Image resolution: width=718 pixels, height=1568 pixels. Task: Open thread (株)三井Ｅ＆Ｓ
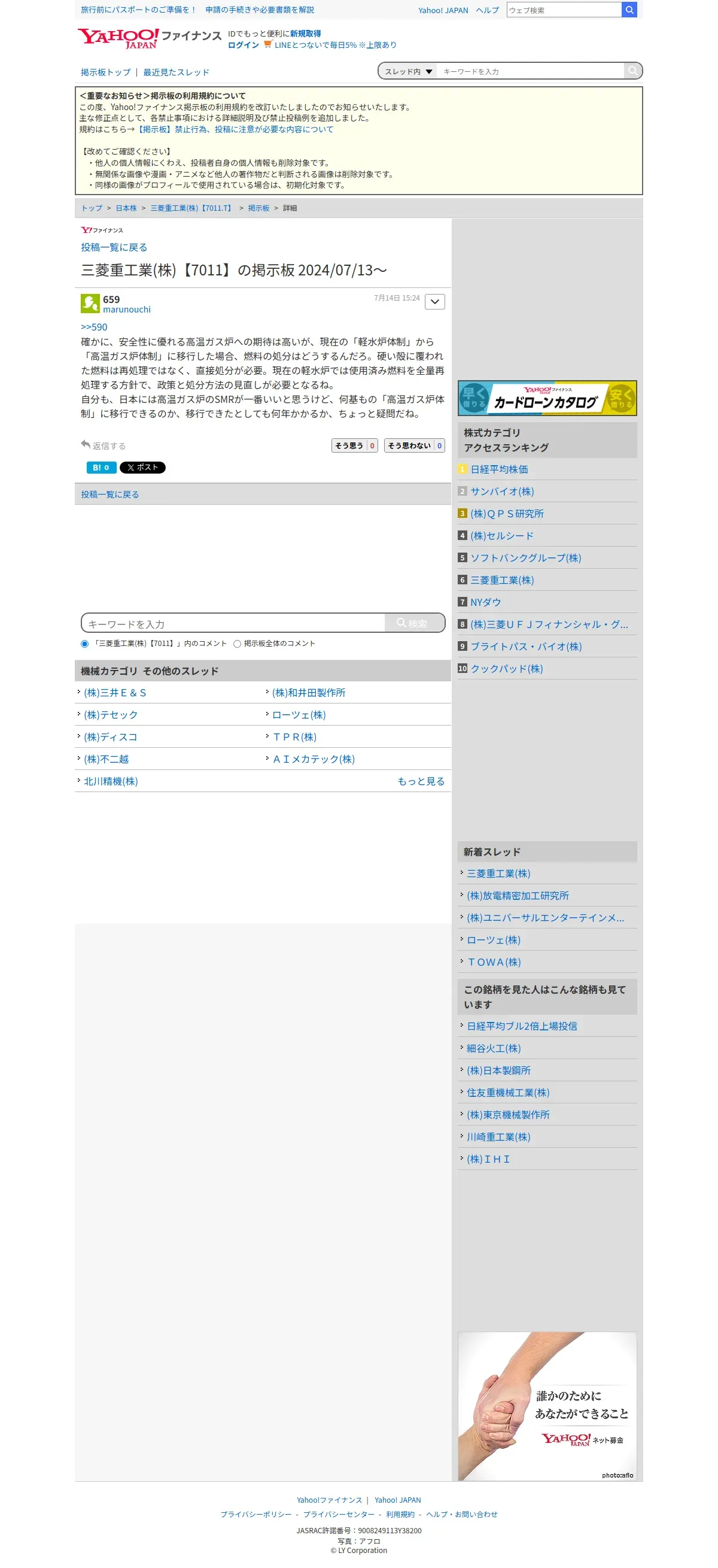tap(115, 693)
